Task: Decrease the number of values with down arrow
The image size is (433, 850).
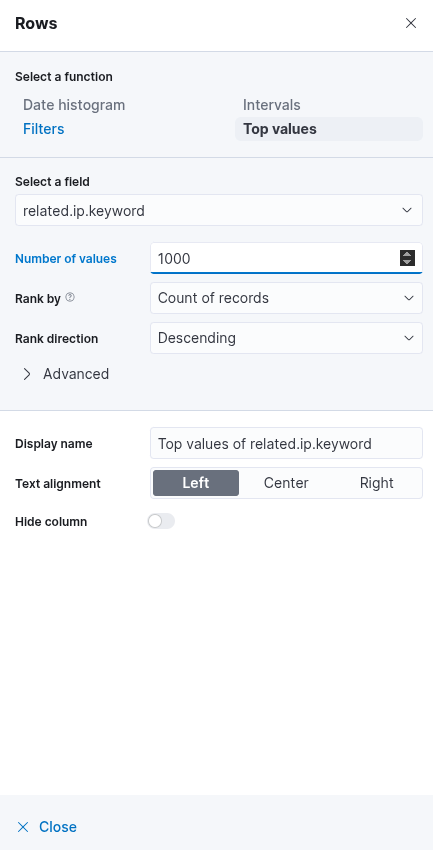Action: pos(408,262)
